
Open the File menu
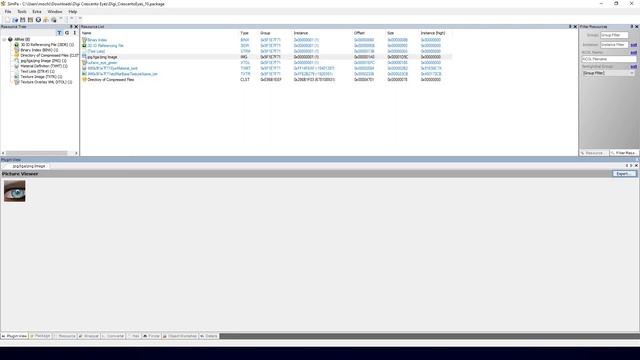8,12
